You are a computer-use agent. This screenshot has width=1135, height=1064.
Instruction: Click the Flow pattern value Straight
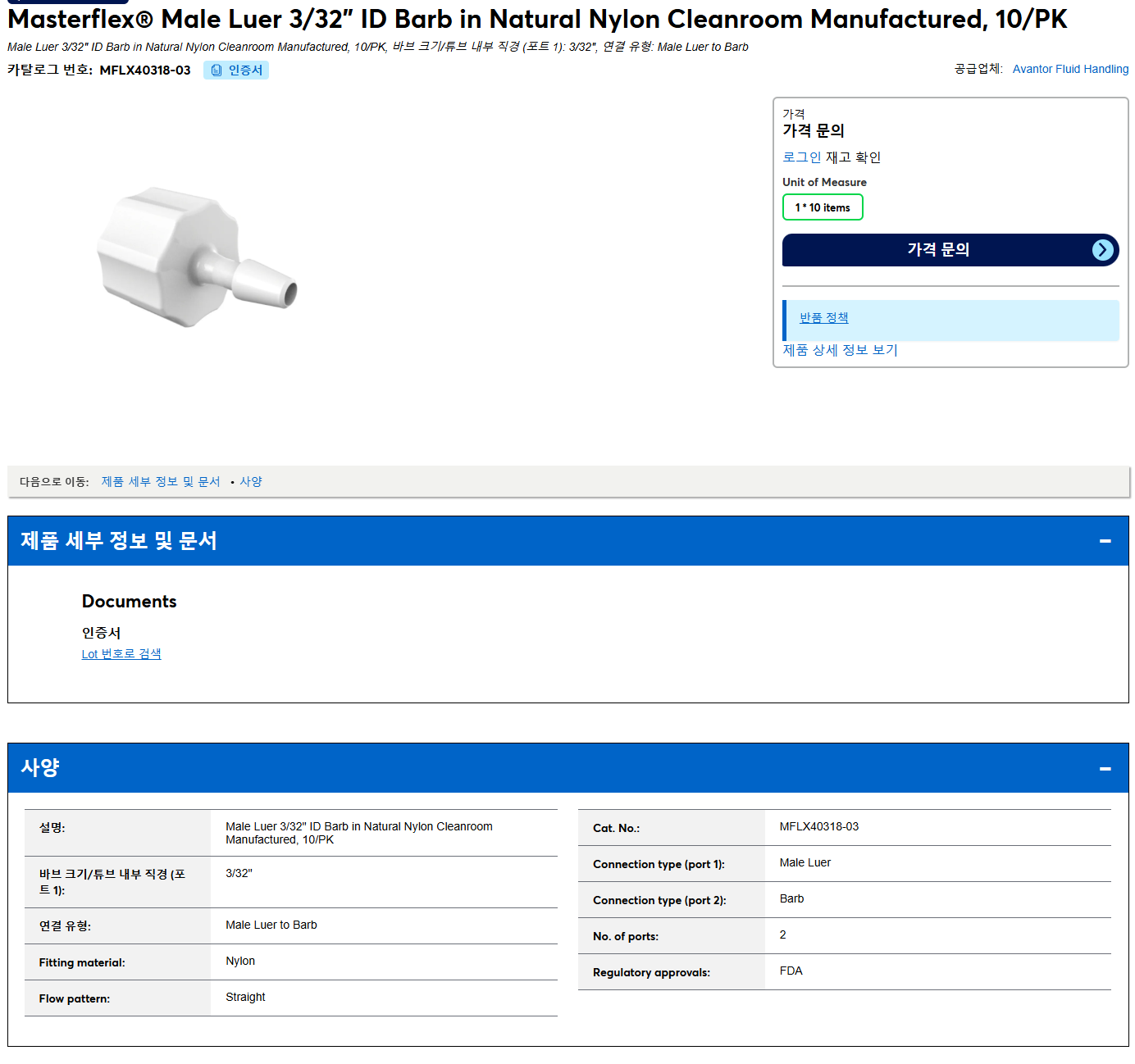coord(245,998)
